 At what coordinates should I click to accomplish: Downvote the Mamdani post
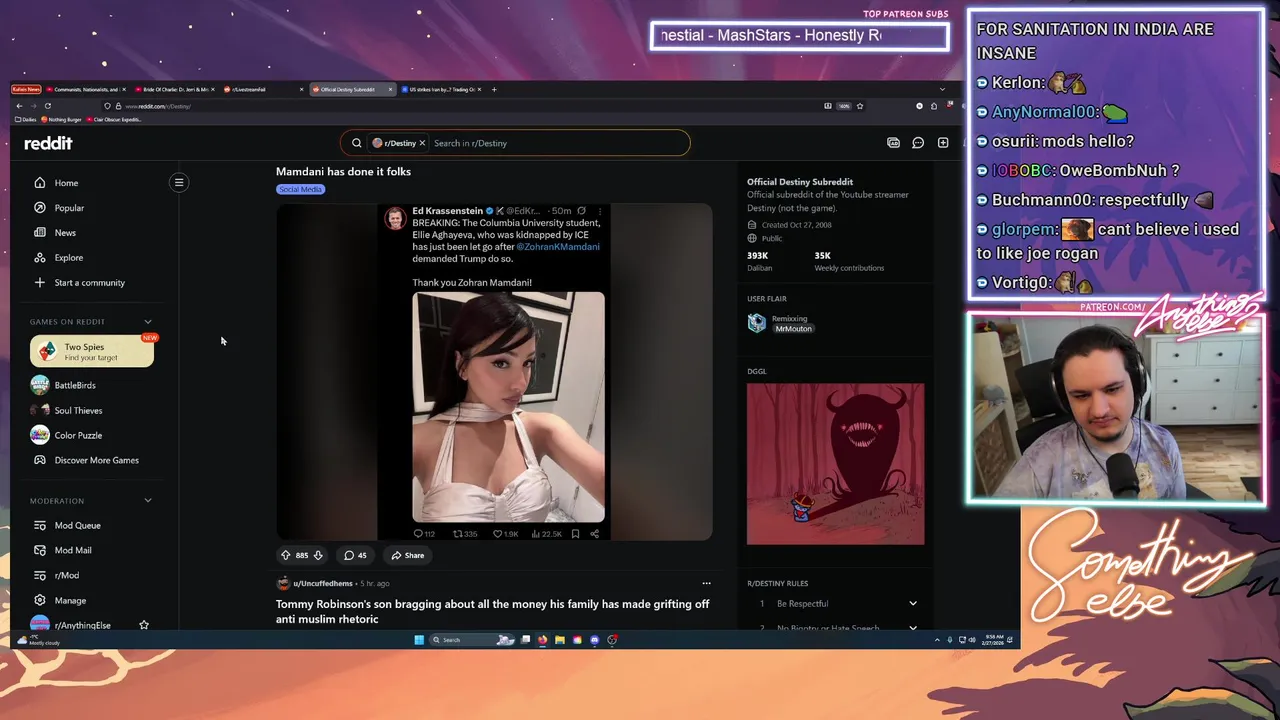pos(318,555)
